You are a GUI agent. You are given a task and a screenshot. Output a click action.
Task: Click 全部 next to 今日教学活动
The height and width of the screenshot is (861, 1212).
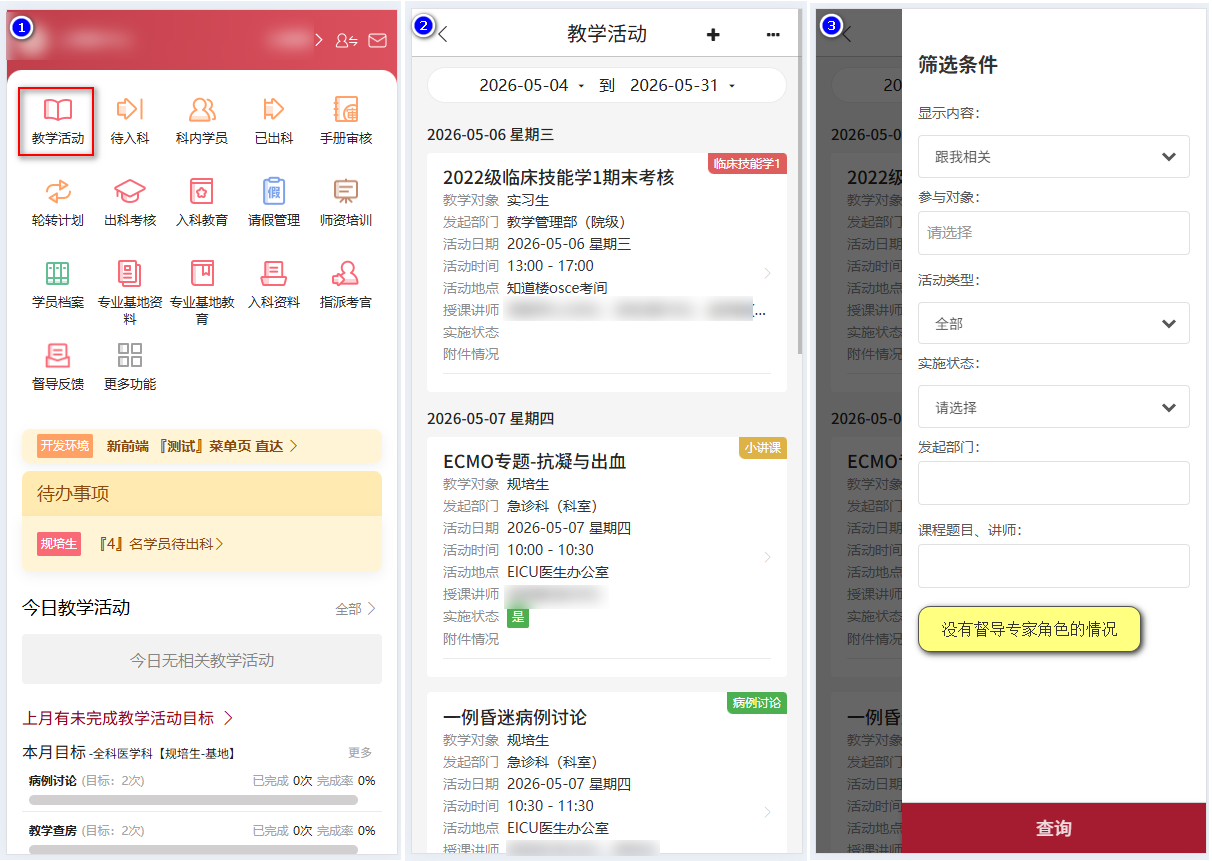[356, 608]
